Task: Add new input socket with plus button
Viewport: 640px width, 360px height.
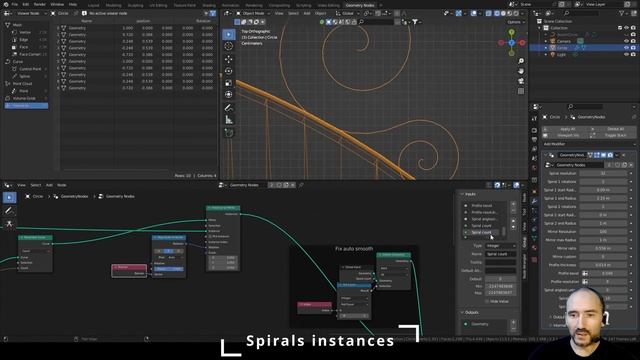Action: (513, 205)
